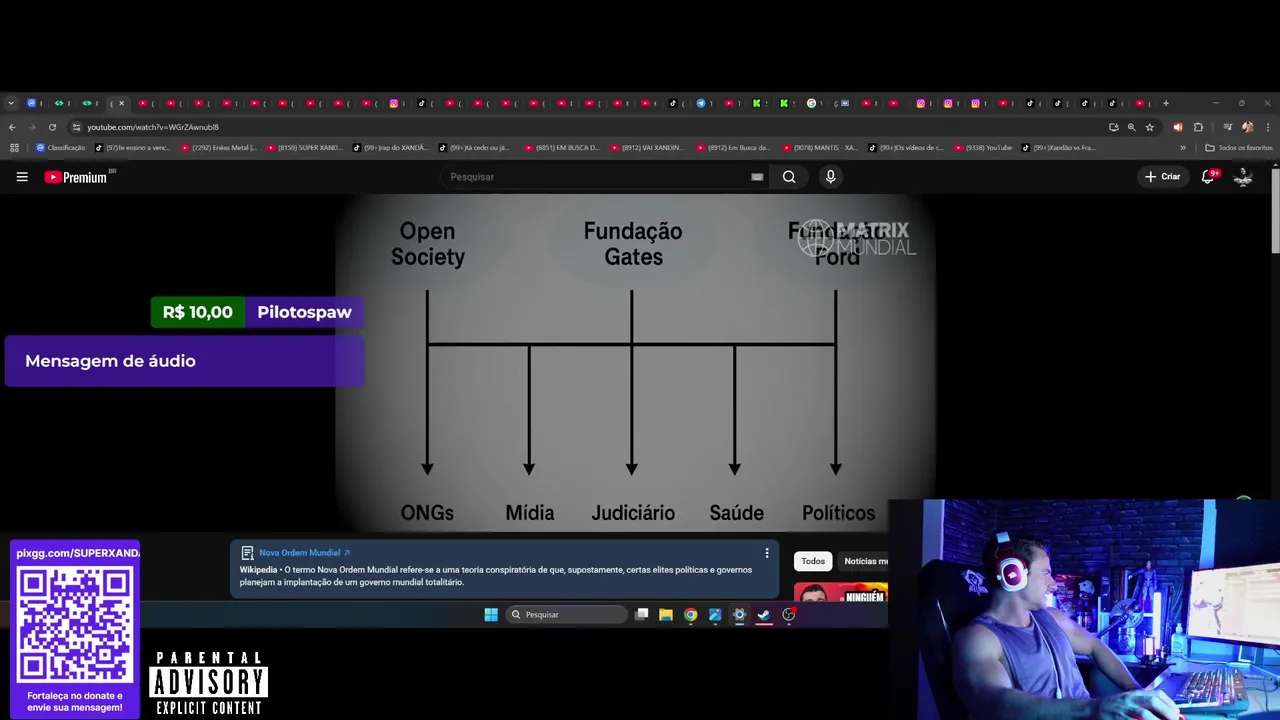Open site information icon in address bar
Viewport: 1280px width, 720px height.
click(76, 127)
